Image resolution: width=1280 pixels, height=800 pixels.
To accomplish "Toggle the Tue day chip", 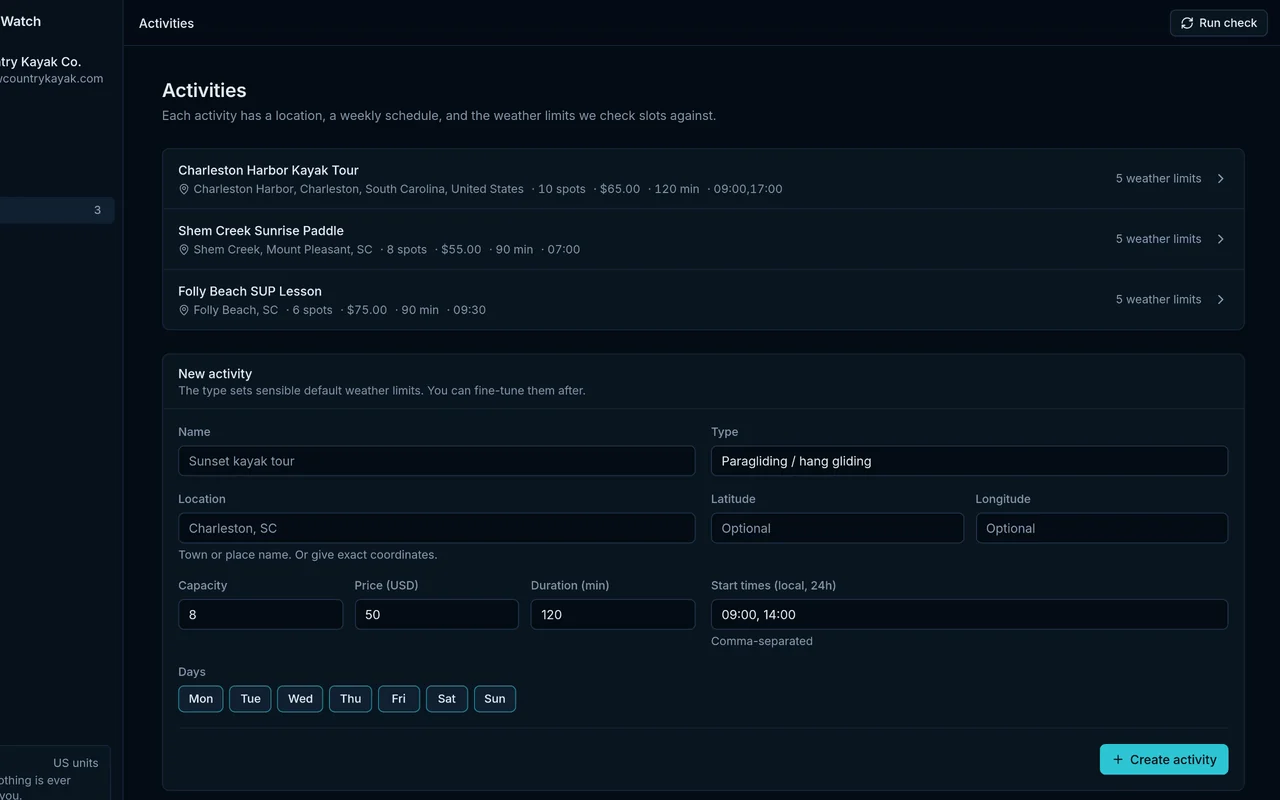I will tap(250, 699).
